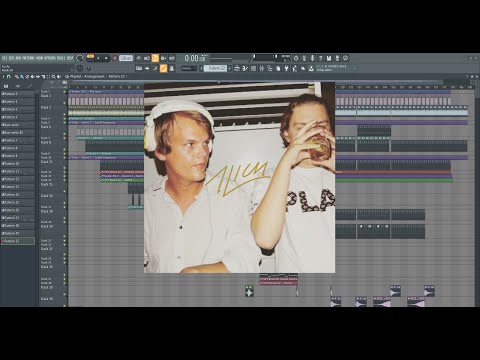Open the Browser tree icon
The width and height of the screenshot is (480, 360).
[x=270, y=68]
